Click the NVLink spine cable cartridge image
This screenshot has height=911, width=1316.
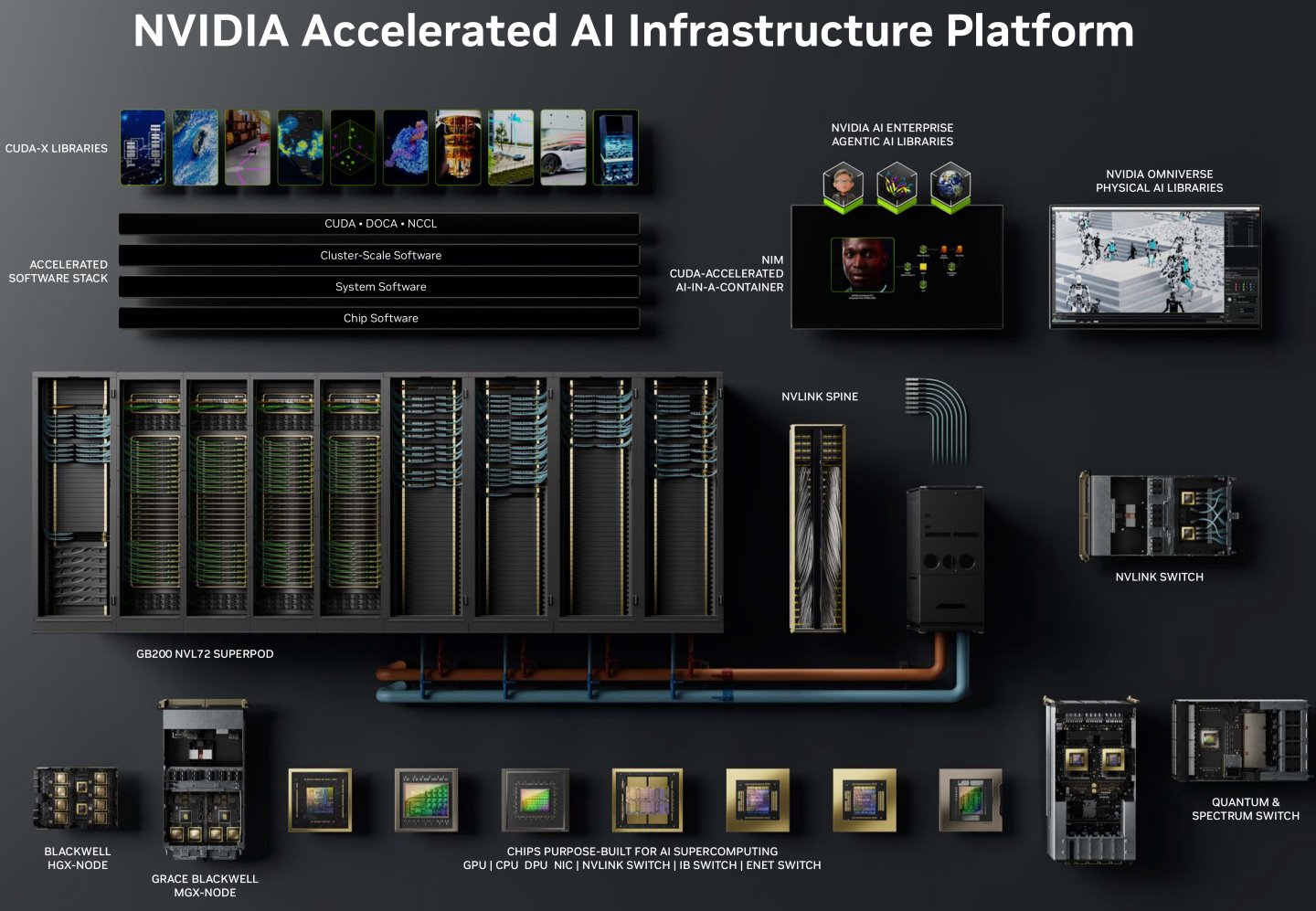coord(818,528)
